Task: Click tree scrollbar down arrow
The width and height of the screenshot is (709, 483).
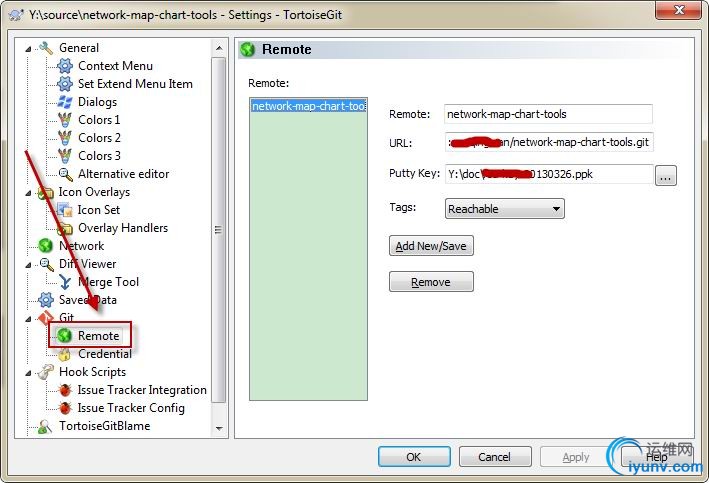Action: [x=219, y=428]
